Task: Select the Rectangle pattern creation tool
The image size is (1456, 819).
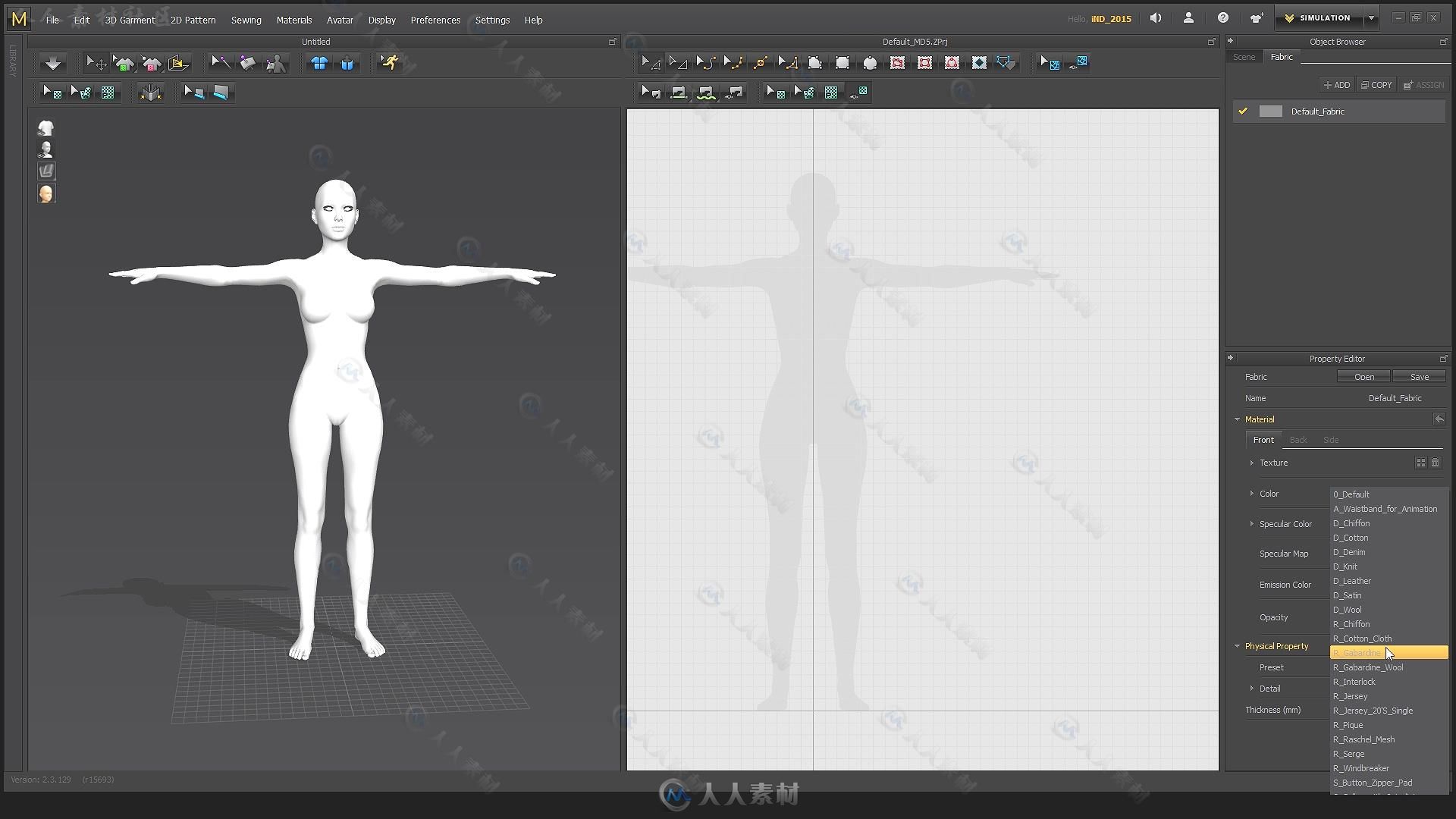Action: pyautogui.click(x=842, y=63)
